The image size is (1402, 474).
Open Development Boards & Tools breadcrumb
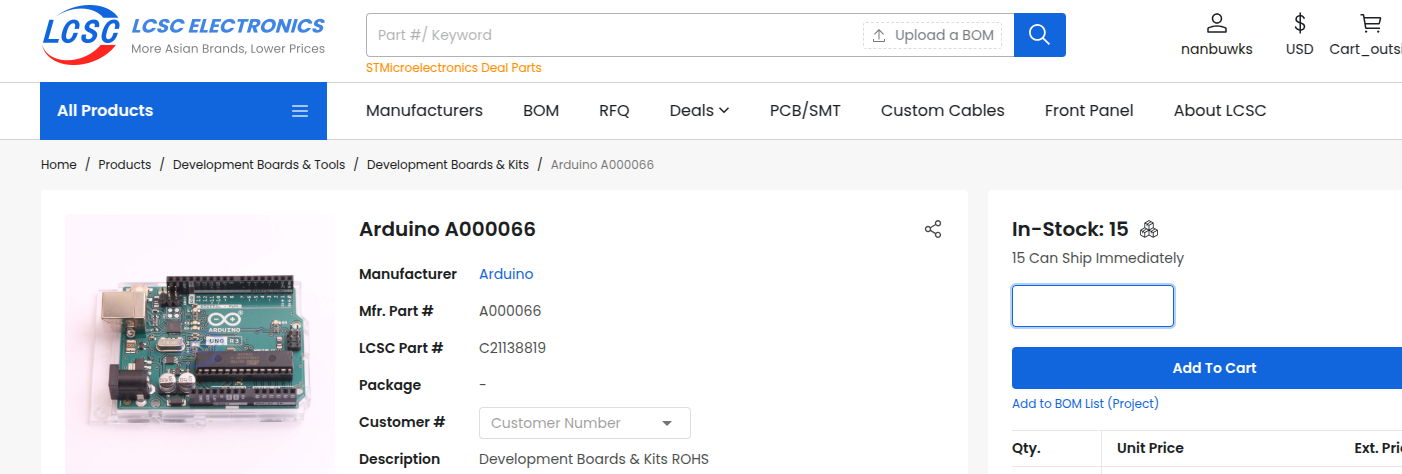click(259, 164)
